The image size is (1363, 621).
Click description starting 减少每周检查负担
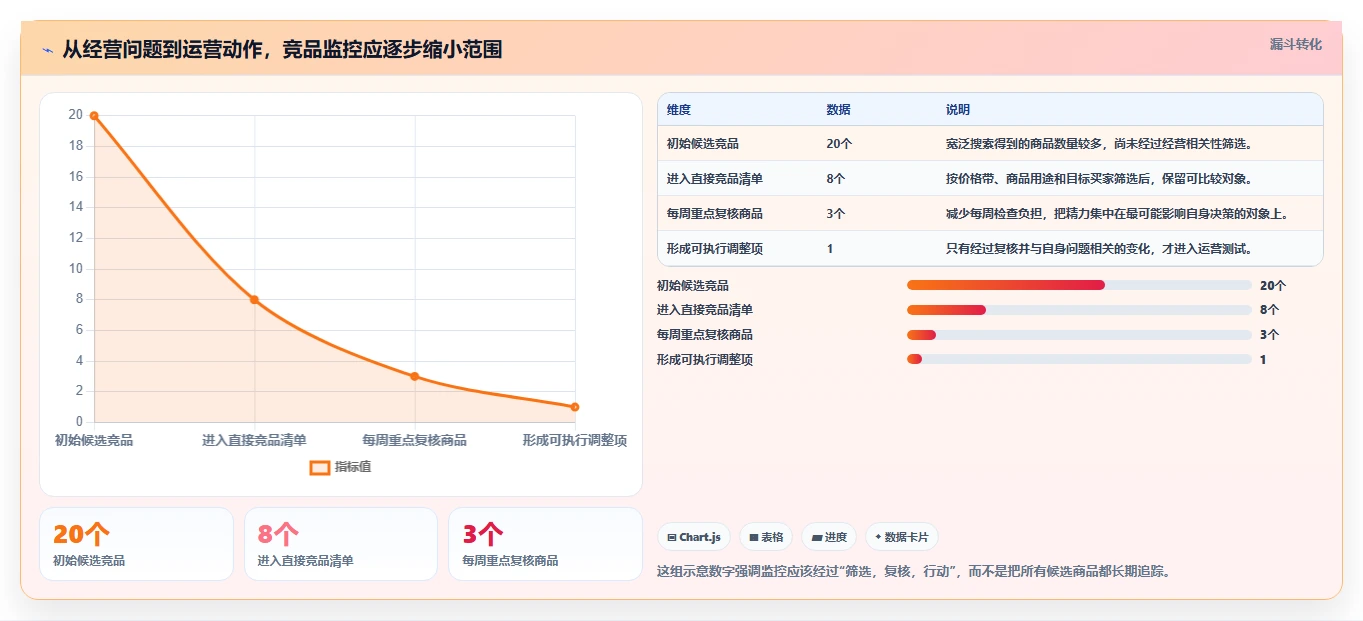tap(1117, 214)
